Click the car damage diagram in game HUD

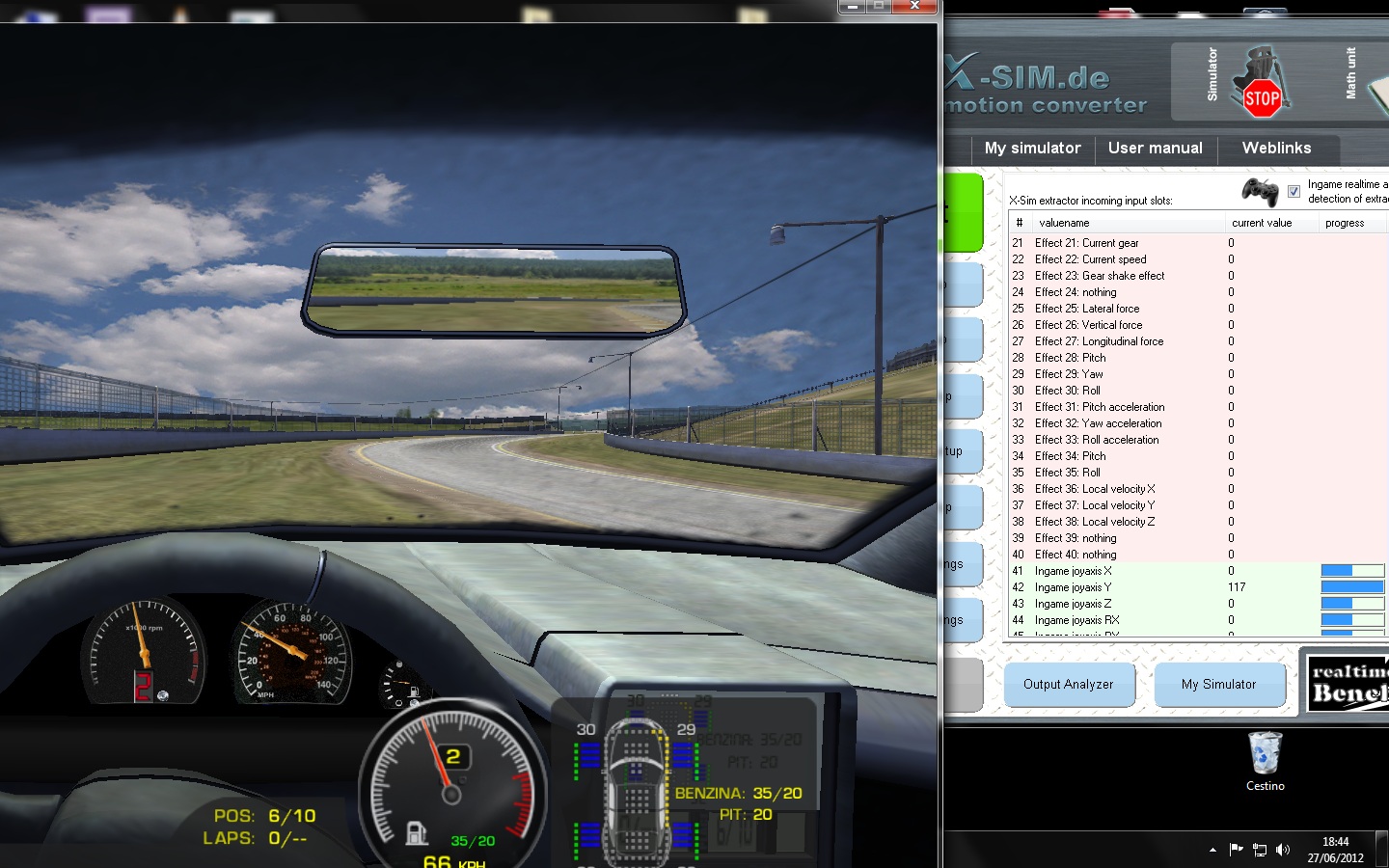tap(636, 791)
